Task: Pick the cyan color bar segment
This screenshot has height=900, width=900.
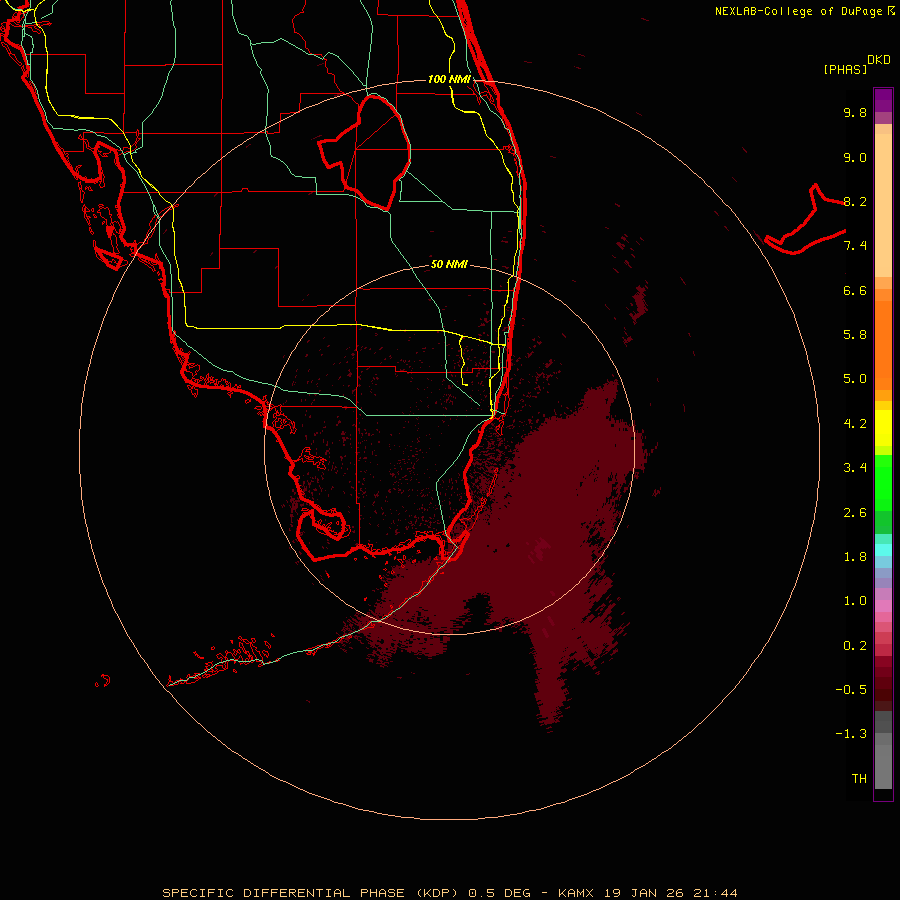Action: coord(883,550)
